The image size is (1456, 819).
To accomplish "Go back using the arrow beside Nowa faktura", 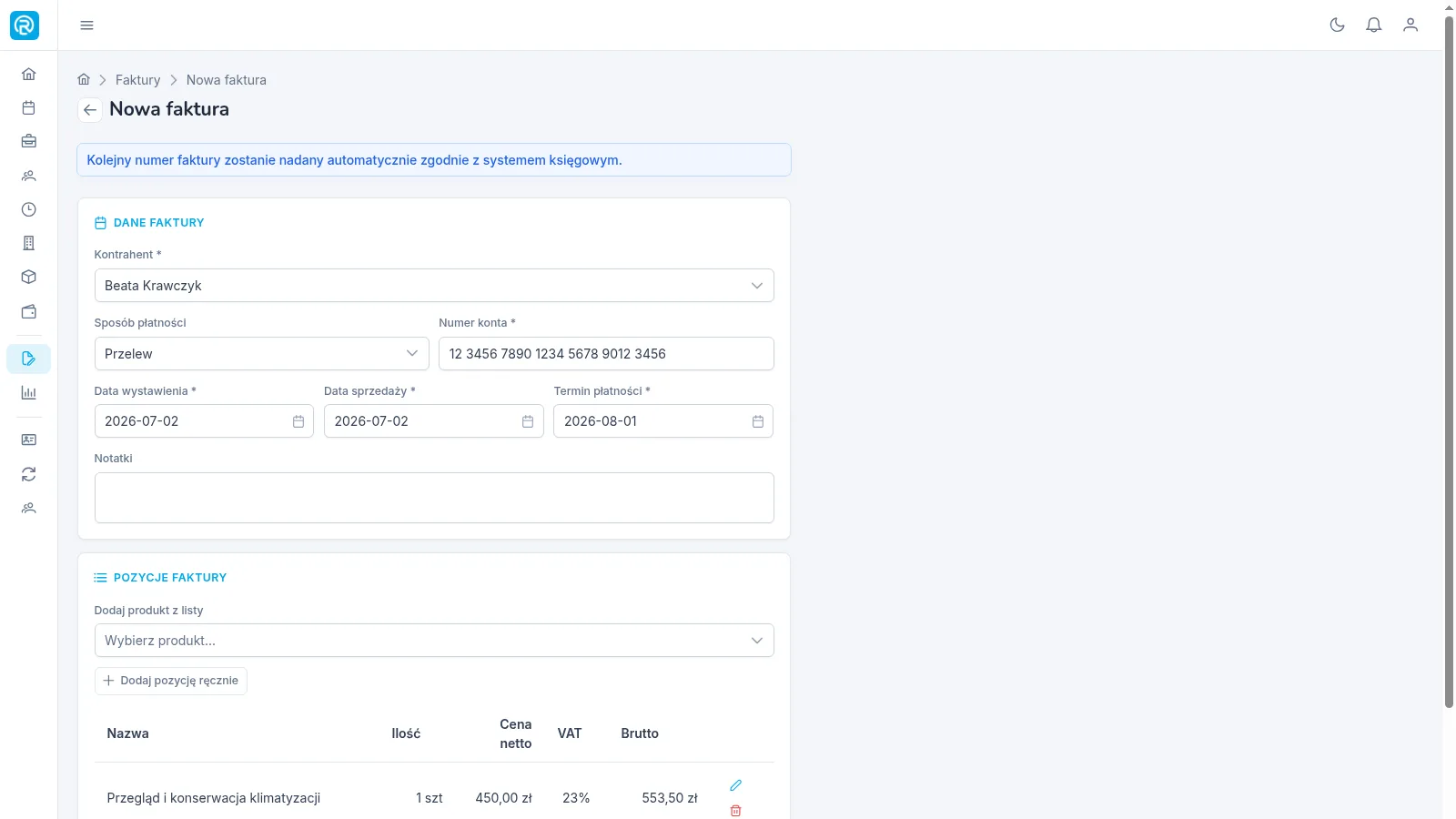I will pyautogui.click(x=89, y=110).
